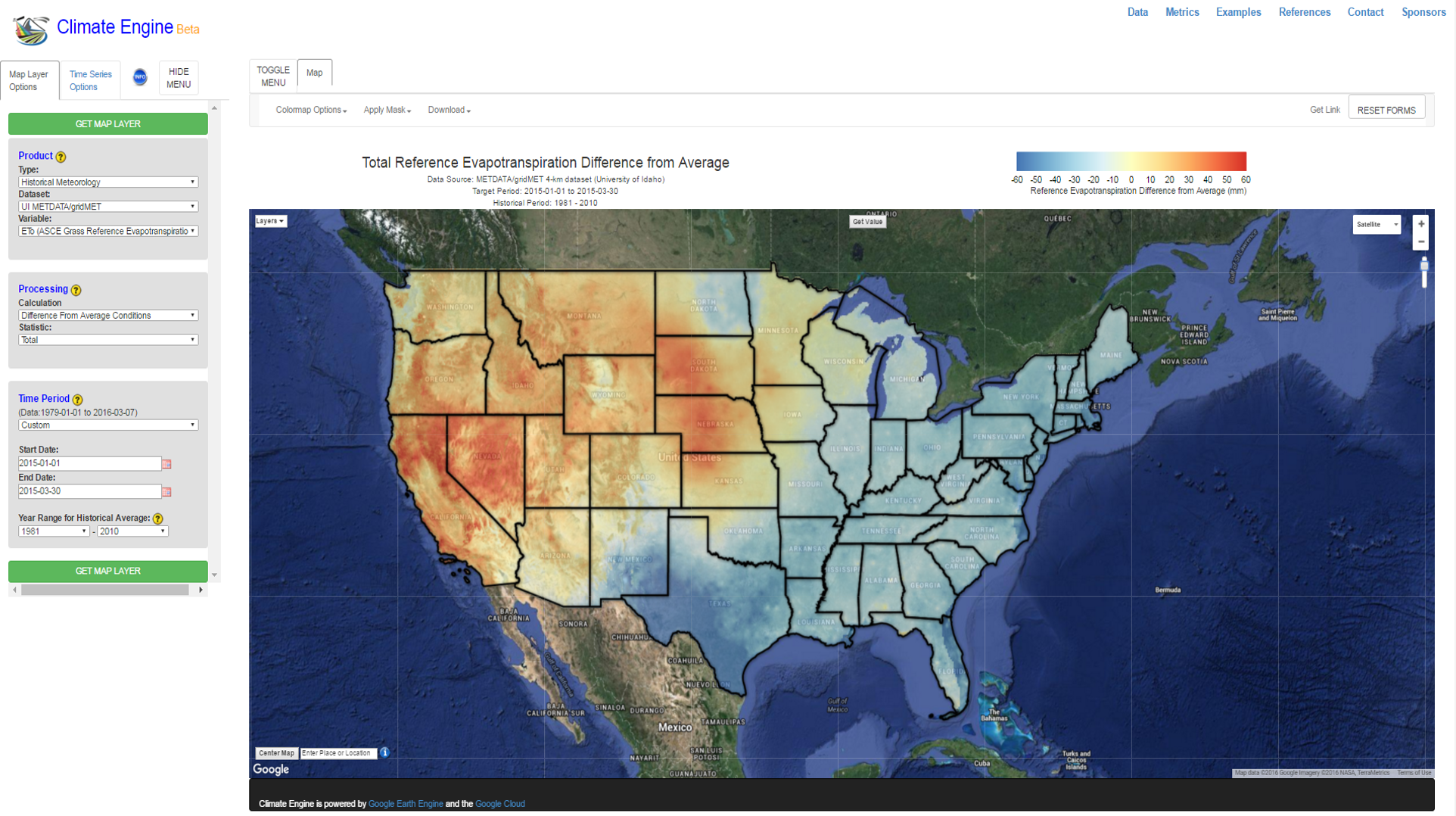Click Get Link
This screenshot has width=1456, height=816.
pos(1324,111)
